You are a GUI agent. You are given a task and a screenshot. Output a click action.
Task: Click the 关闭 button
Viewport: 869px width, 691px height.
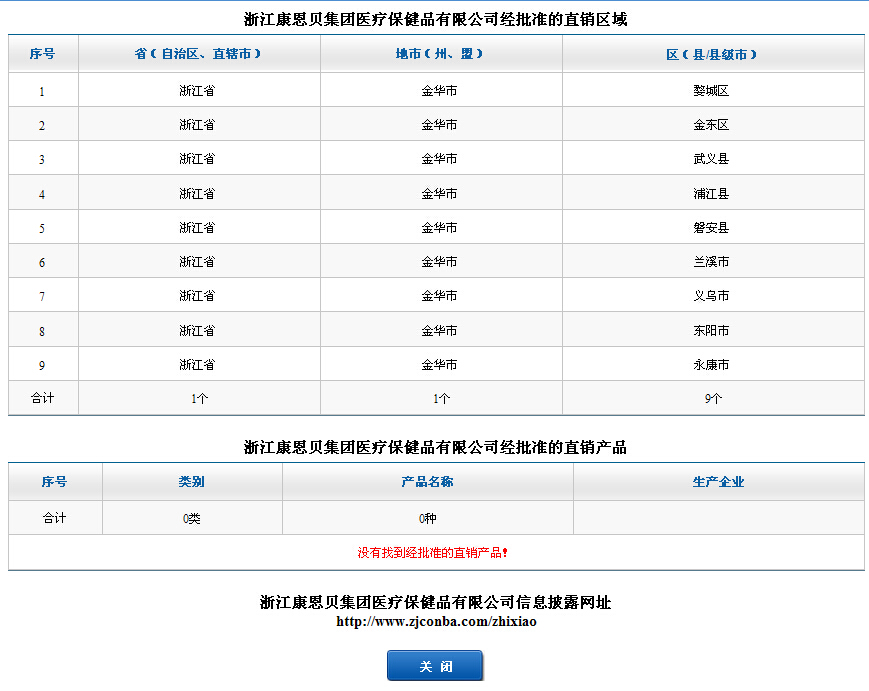pyautogui.click(x=435, y=666)
